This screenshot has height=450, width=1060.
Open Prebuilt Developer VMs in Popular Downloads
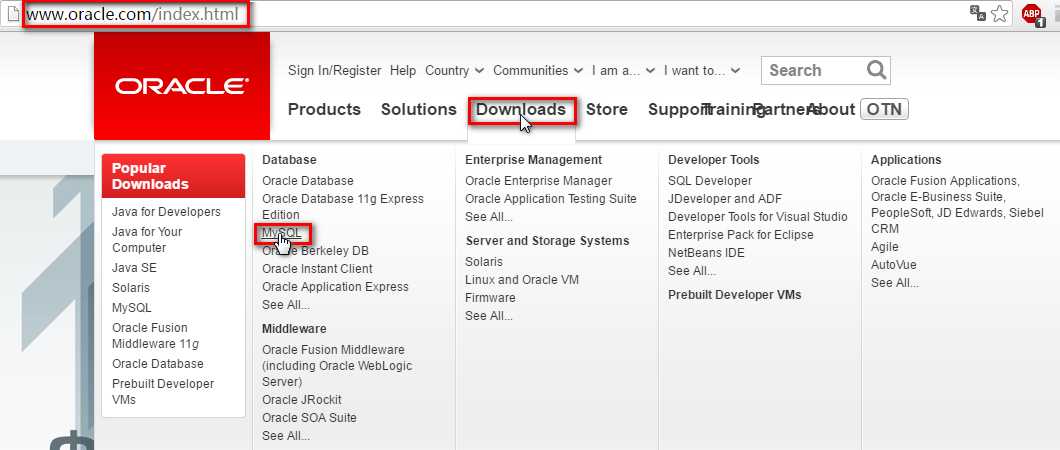click(x=163, y=392)
